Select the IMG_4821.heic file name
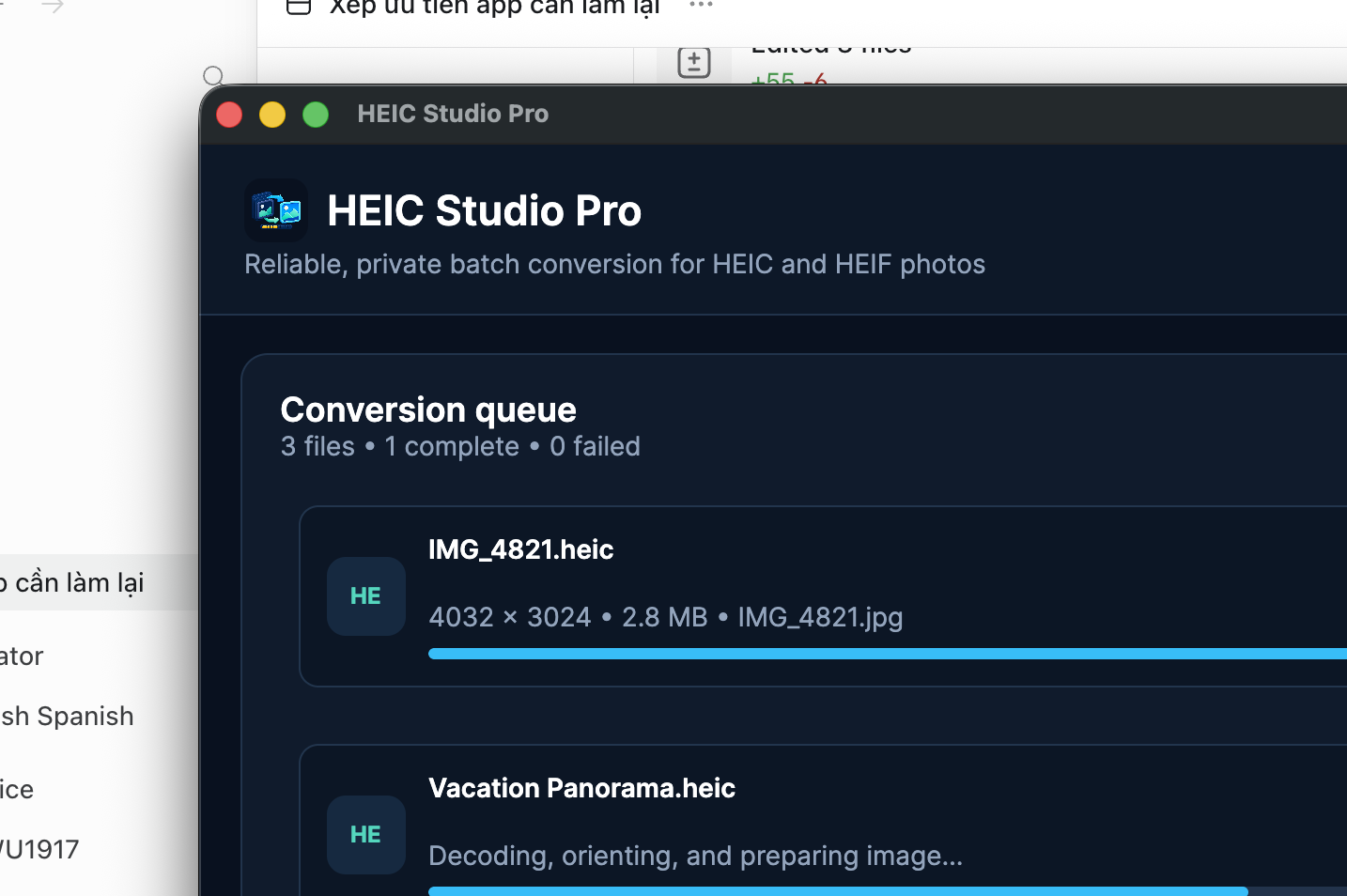The image size is (1347, 896). click(x=521, y=549)
